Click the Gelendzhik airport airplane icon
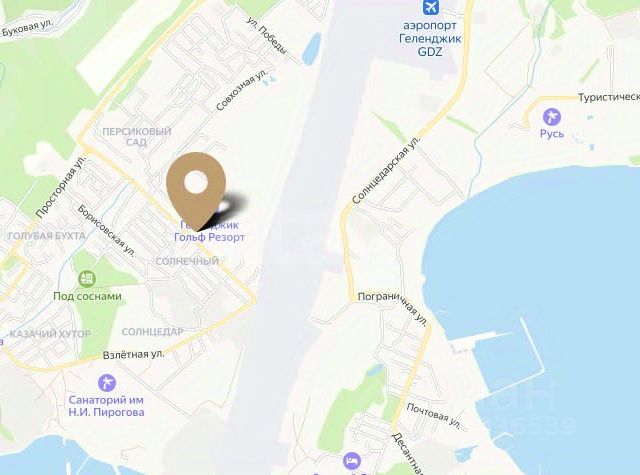 pos(430,7)
